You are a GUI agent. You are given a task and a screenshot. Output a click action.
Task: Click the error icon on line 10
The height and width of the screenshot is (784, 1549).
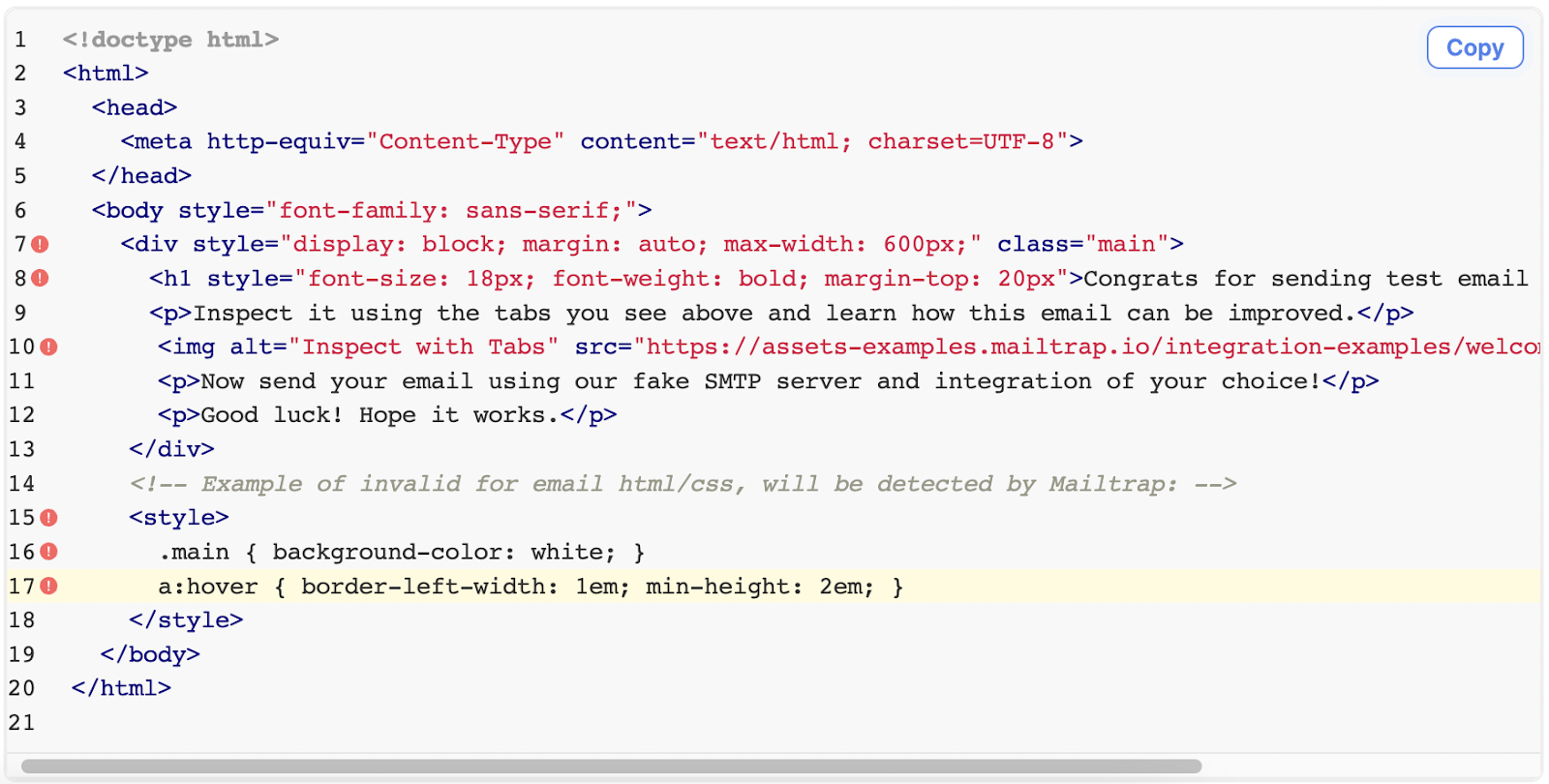[49, 347]
